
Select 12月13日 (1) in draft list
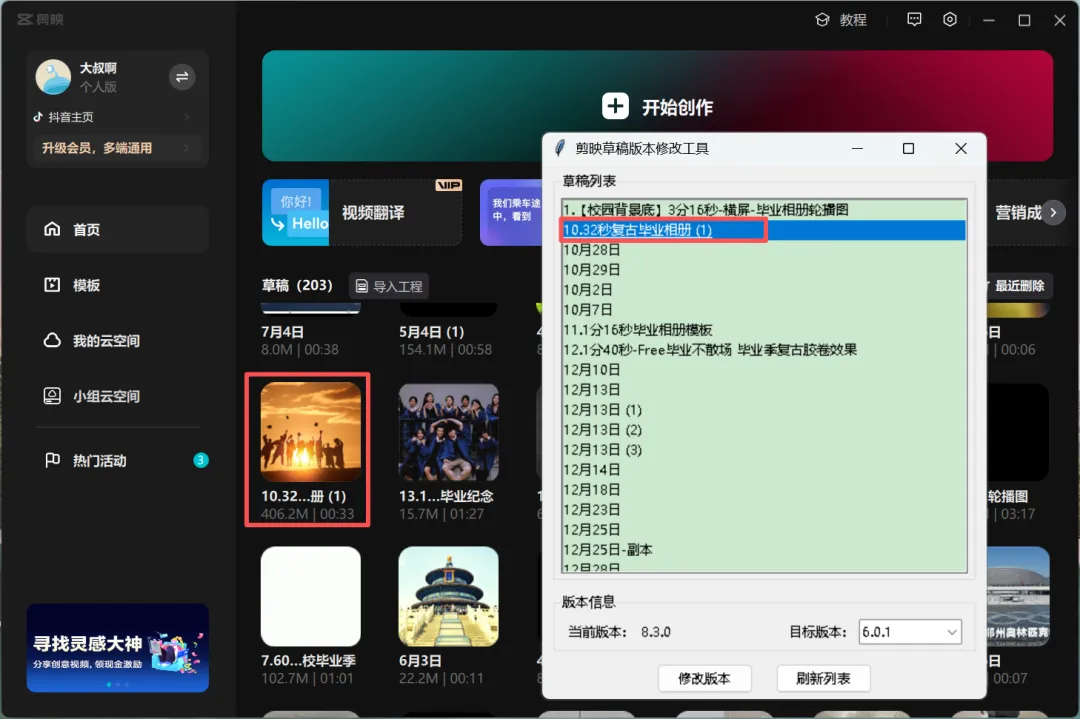[764, 410]
